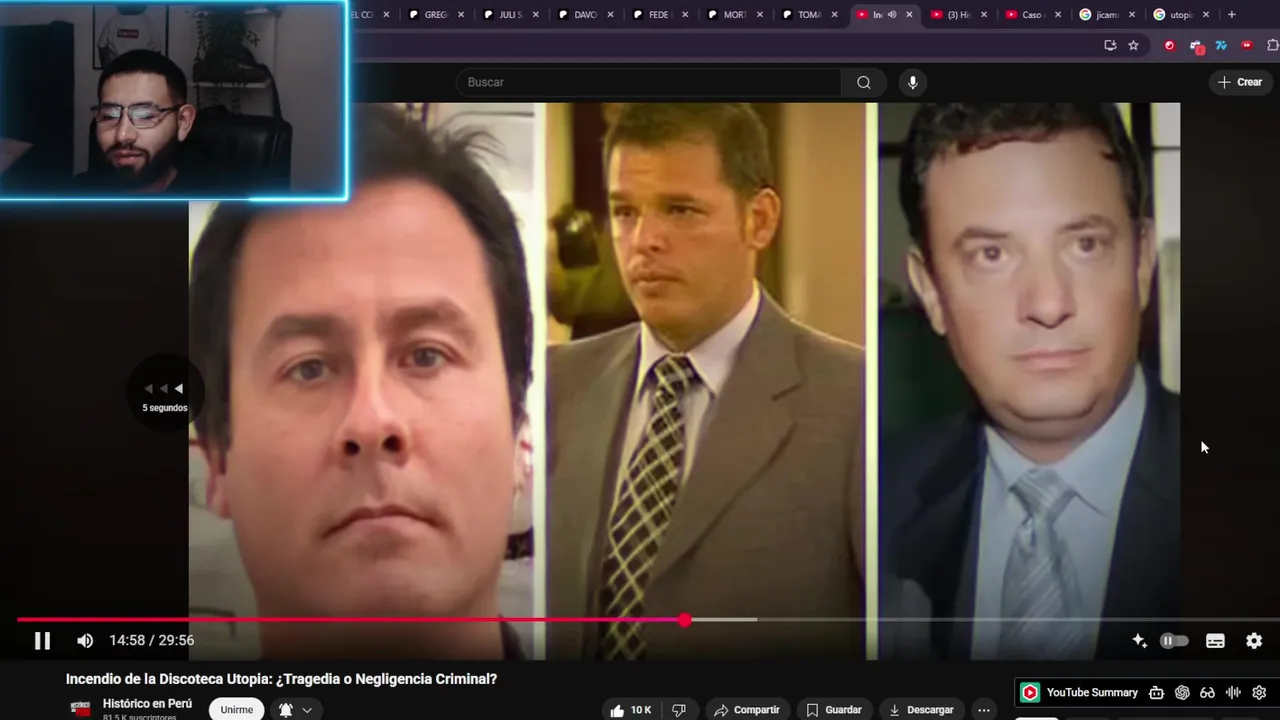1280x720 pixels.
Task: Open YouTube Summary settings gear
Action: 1259,692
